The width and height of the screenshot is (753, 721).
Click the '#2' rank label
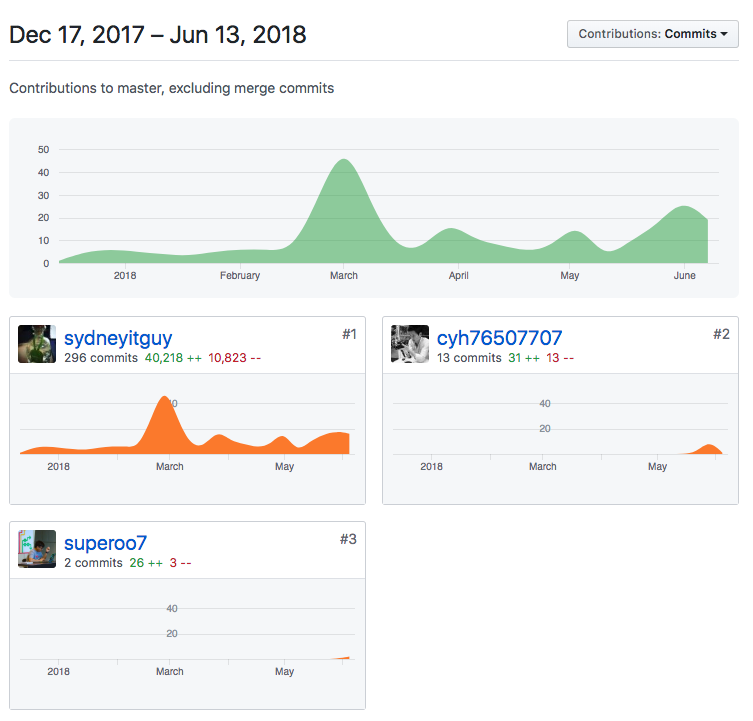point(721,334)
